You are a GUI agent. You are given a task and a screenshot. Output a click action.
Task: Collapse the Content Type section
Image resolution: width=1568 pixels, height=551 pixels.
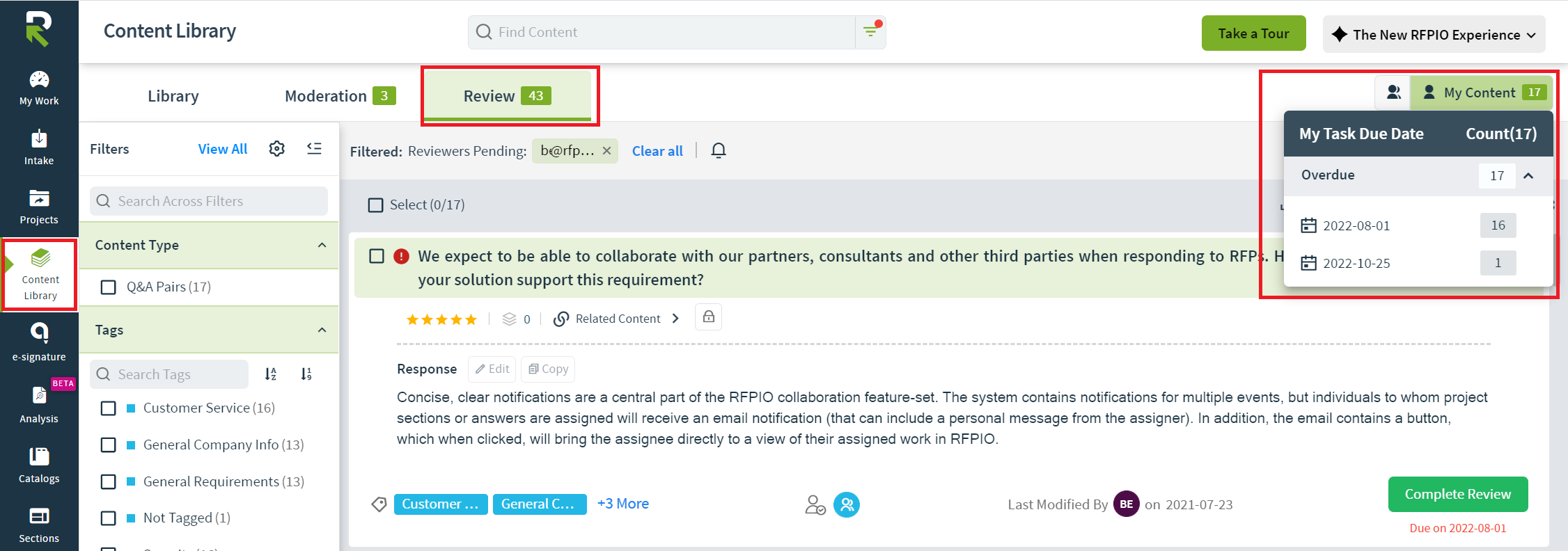coord(322,245)
